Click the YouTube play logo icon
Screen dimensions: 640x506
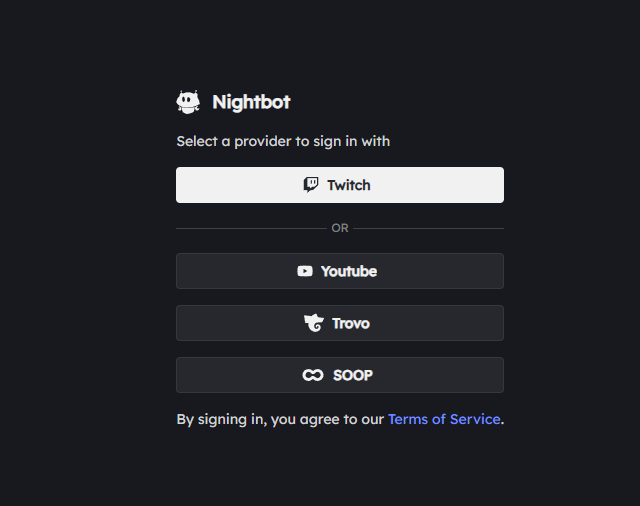click(305, 271)
